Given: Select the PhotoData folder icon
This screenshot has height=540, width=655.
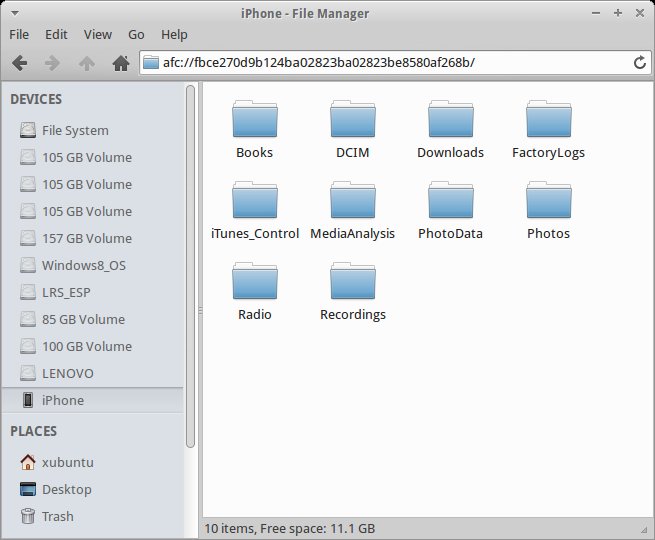Looking at the screenshot, I should pos(450,201).
